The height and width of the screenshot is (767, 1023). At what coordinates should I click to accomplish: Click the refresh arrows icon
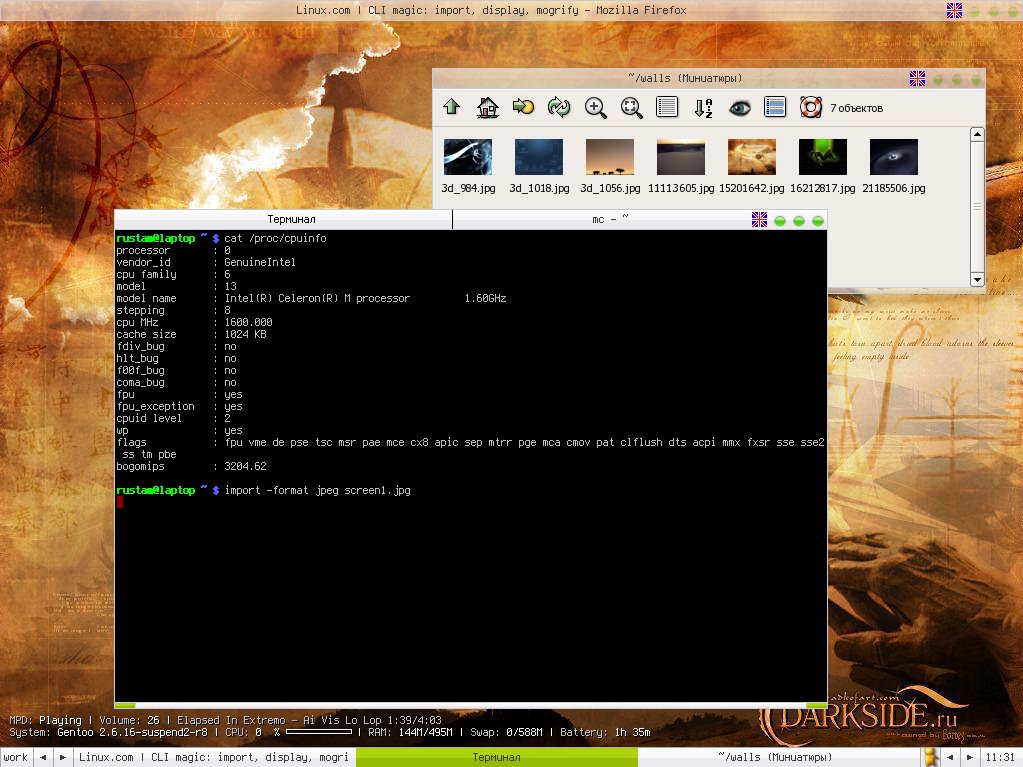[x=559, y=107]
